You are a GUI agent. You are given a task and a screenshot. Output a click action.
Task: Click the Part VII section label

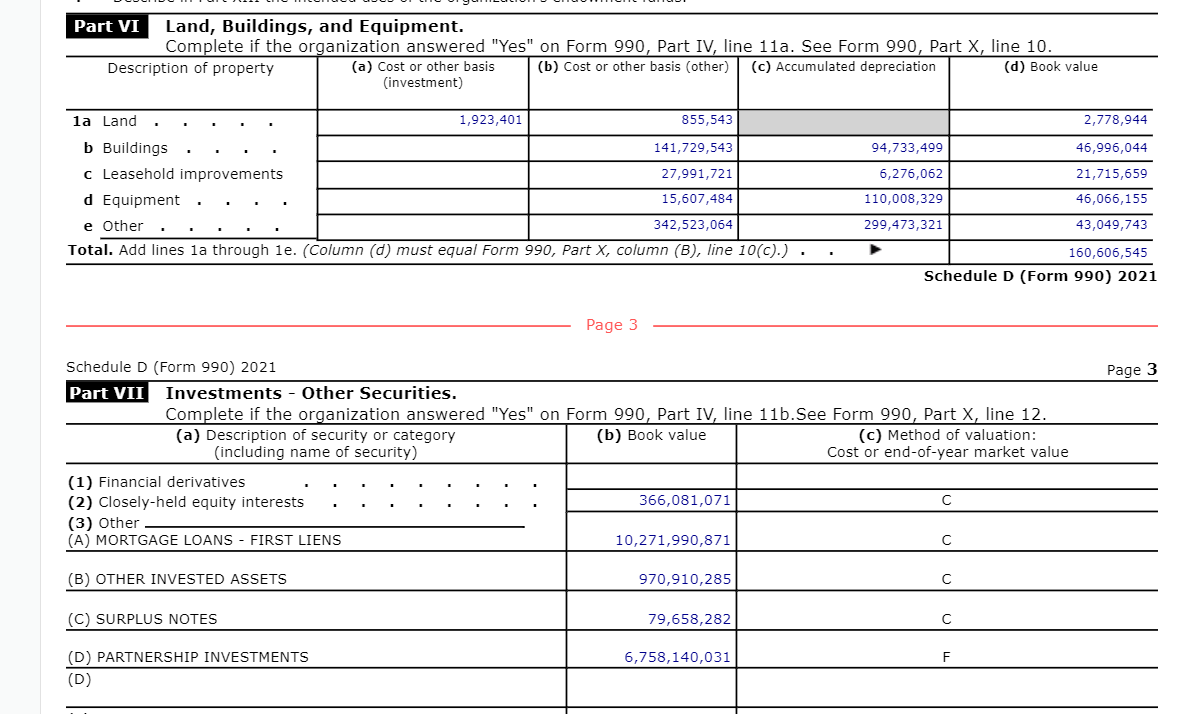[x=107, y=393]
